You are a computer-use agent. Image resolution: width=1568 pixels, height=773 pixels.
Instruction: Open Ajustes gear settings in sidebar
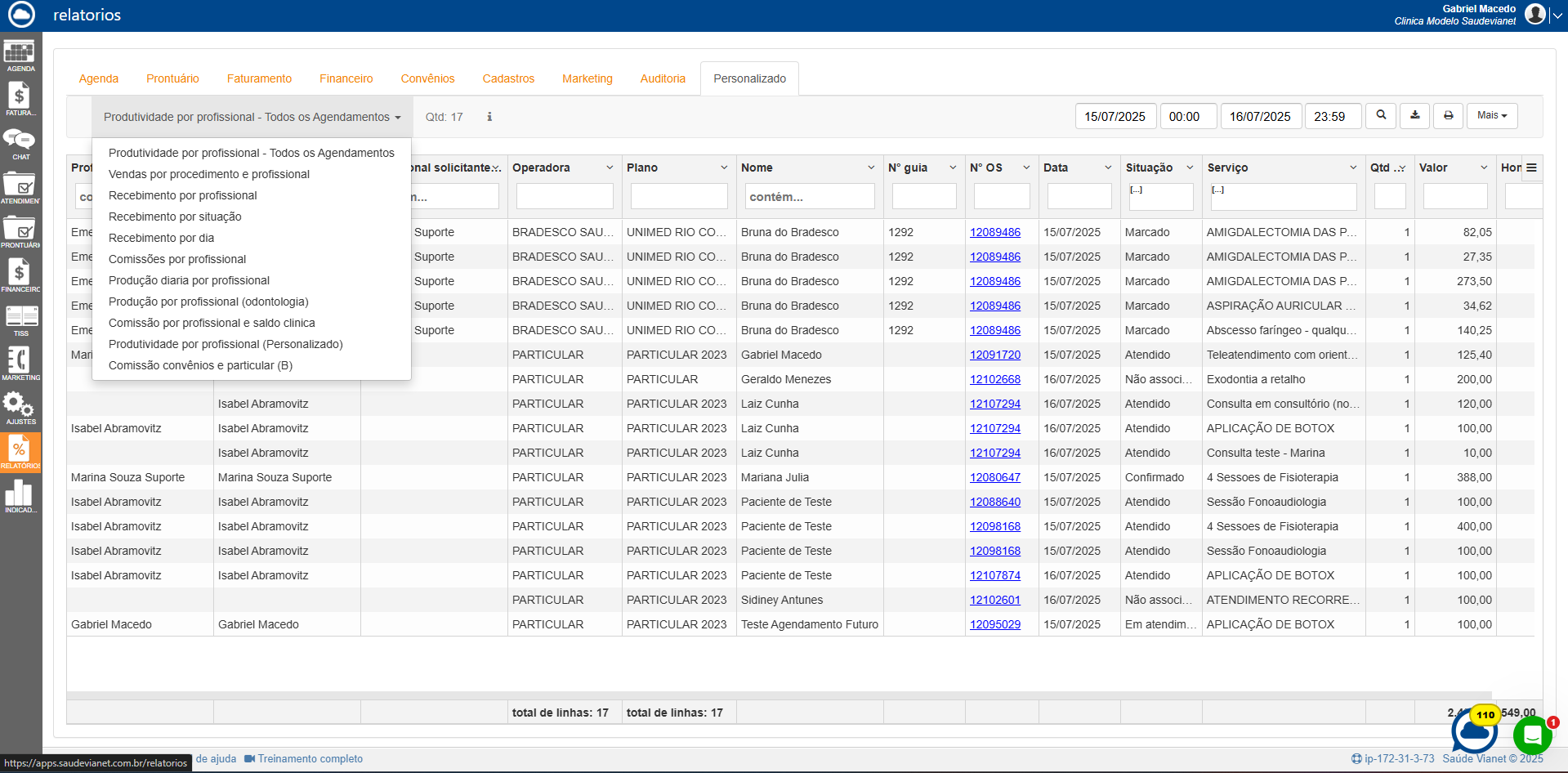(20, 408)
